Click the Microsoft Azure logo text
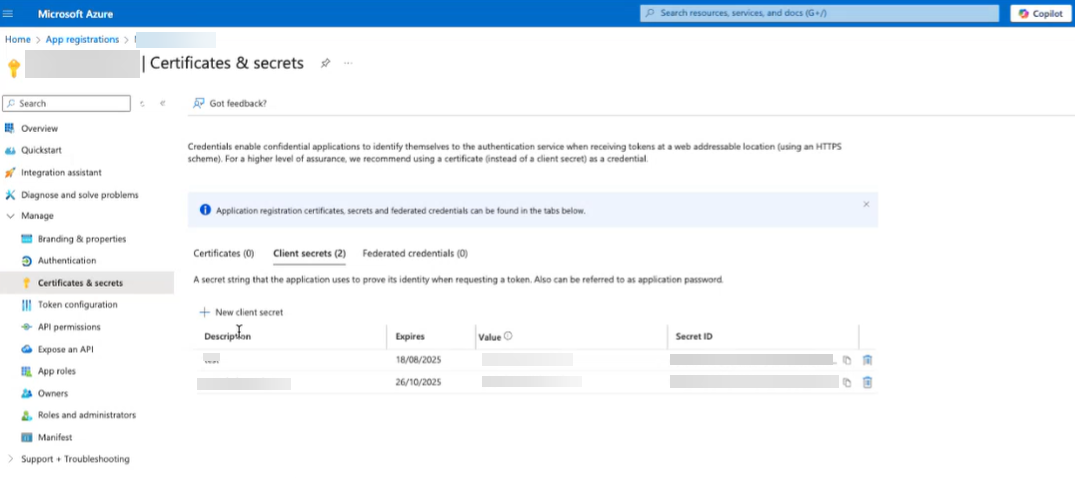The width and height of the screenshot is (1075, 478). (75, 14)
